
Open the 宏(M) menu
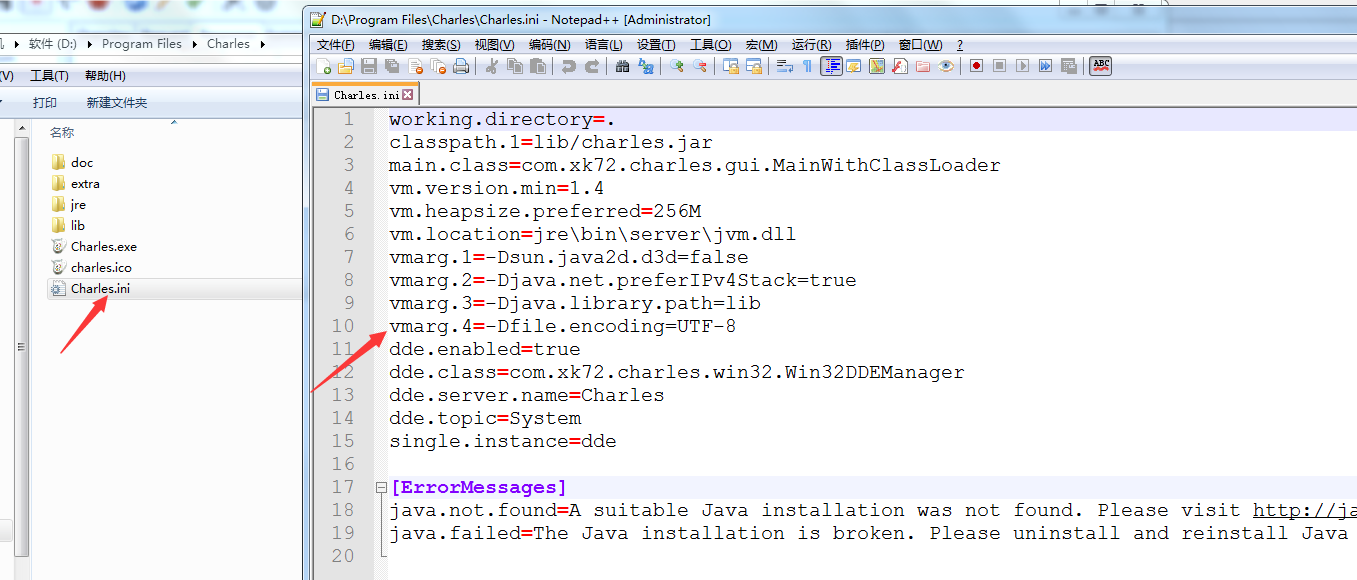coord(761,45)
